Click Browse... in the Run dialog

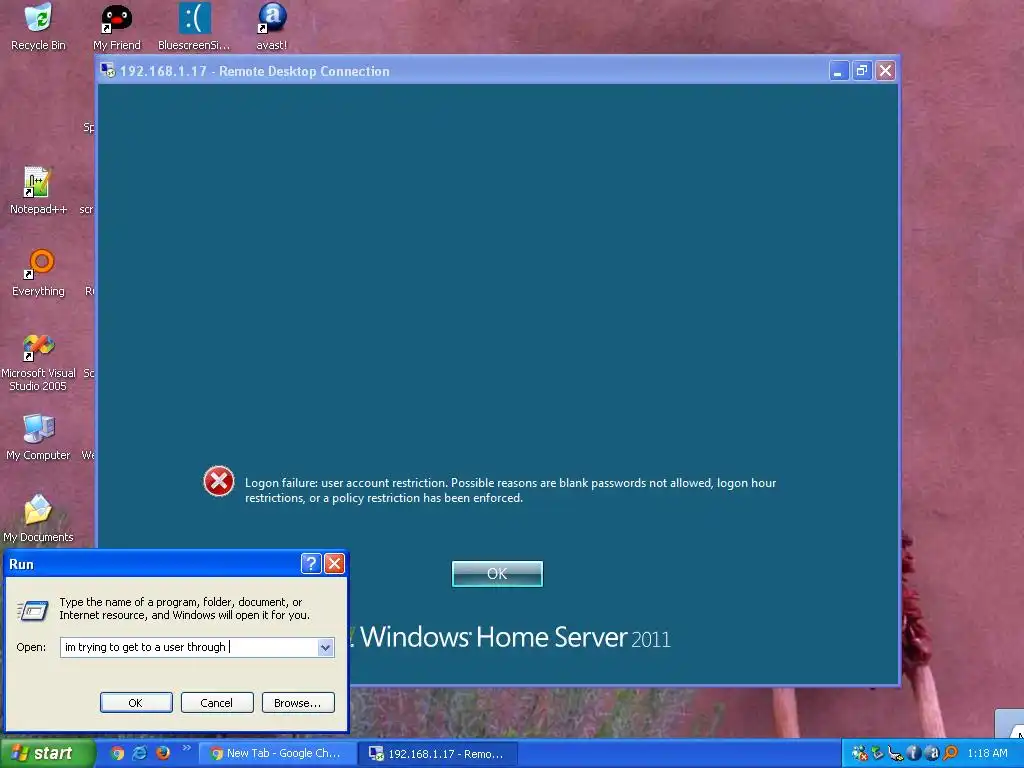(x=298, y=703)
